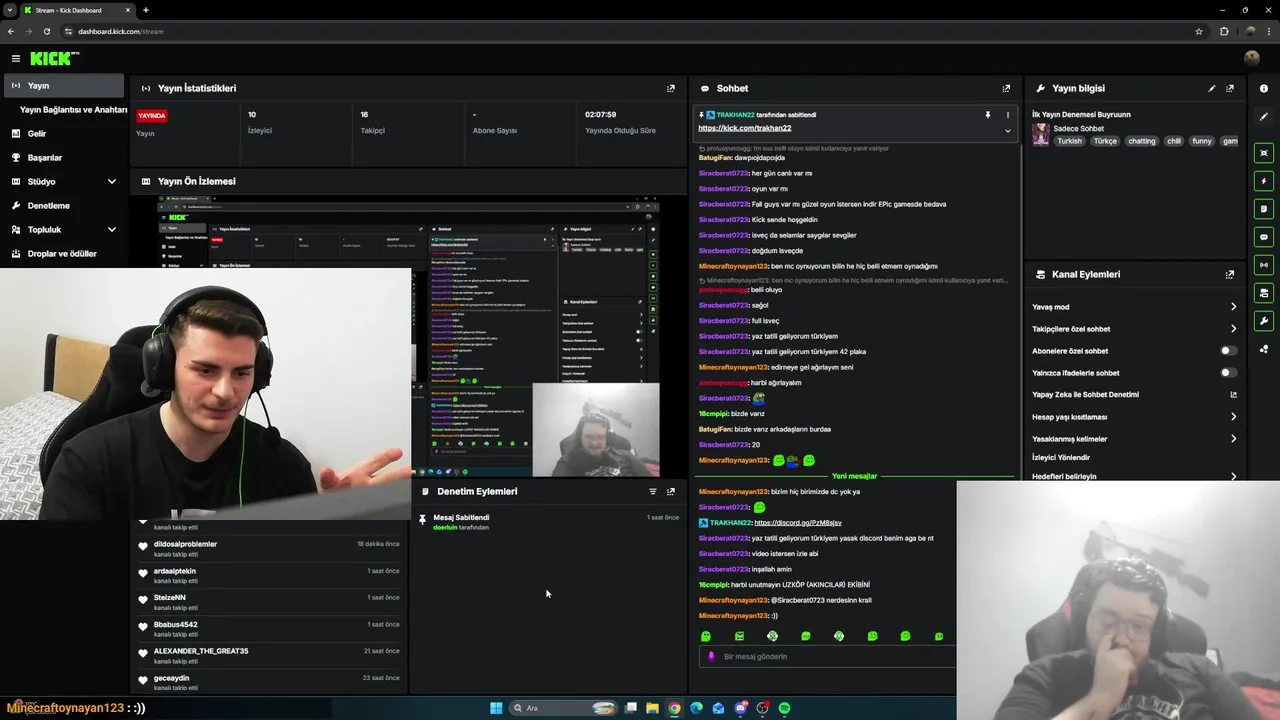Open Spotify from the taskbar
This screenshot has height=720, width=1280.
tap(784, 708)
